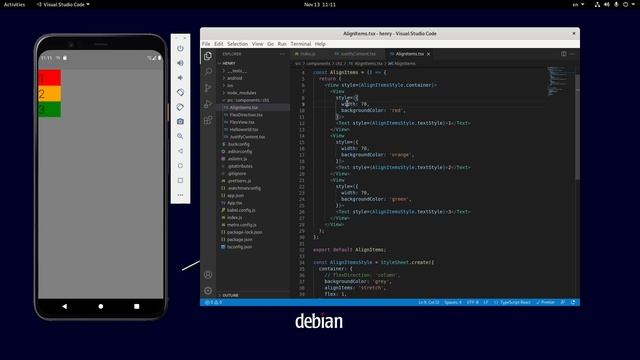Image resolution: width=640 pixels, height=360 pixels.
Task: Click the emulator rotate right button
Action: tap(180, 107)
